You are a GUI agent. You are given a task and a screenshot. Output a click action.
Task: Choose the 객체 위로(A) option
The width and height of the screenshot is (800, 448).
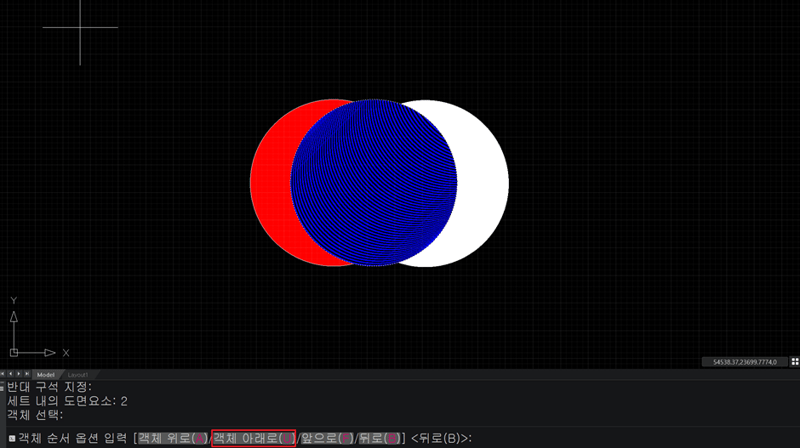[x=172, y=438]
